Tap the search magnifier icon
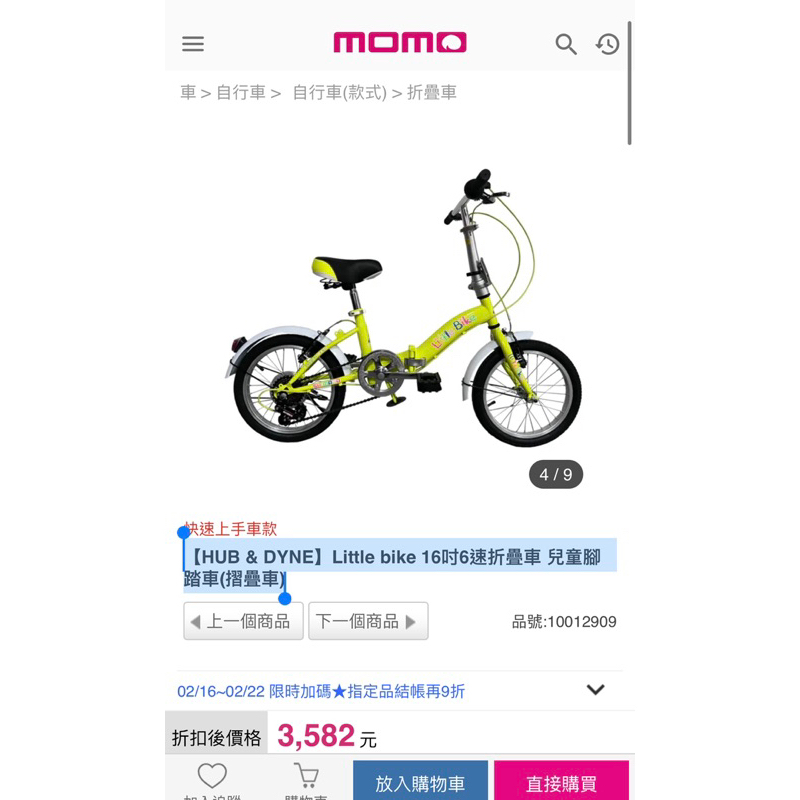The width and height of the screenshot is (800, 800). pyautogui.click(x=566, y=44)
